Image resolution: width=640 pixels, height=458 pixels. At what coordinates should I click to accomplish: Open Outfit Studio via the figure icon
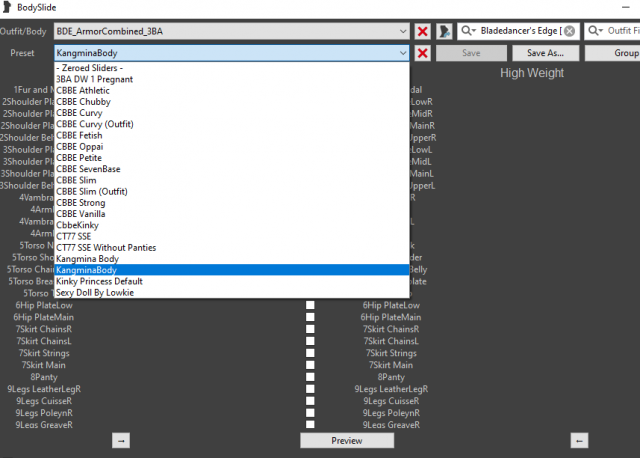click(x=444, y=31)
